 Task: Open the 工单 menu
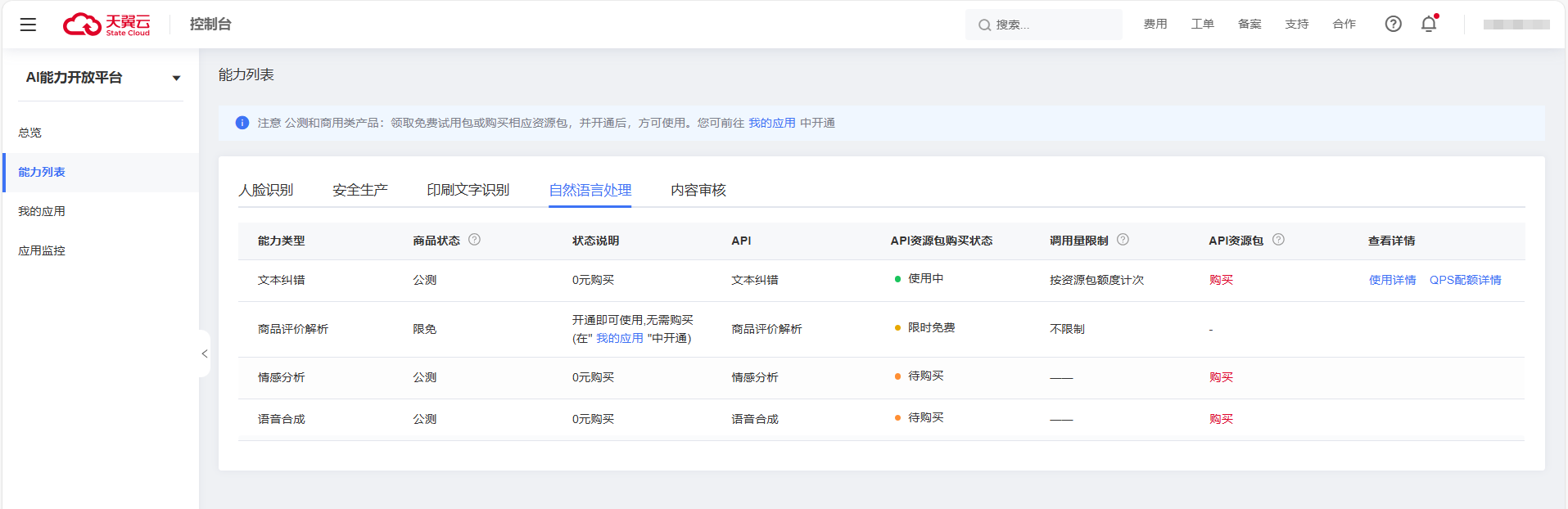pyautogui.click(x=1203, y=25)
